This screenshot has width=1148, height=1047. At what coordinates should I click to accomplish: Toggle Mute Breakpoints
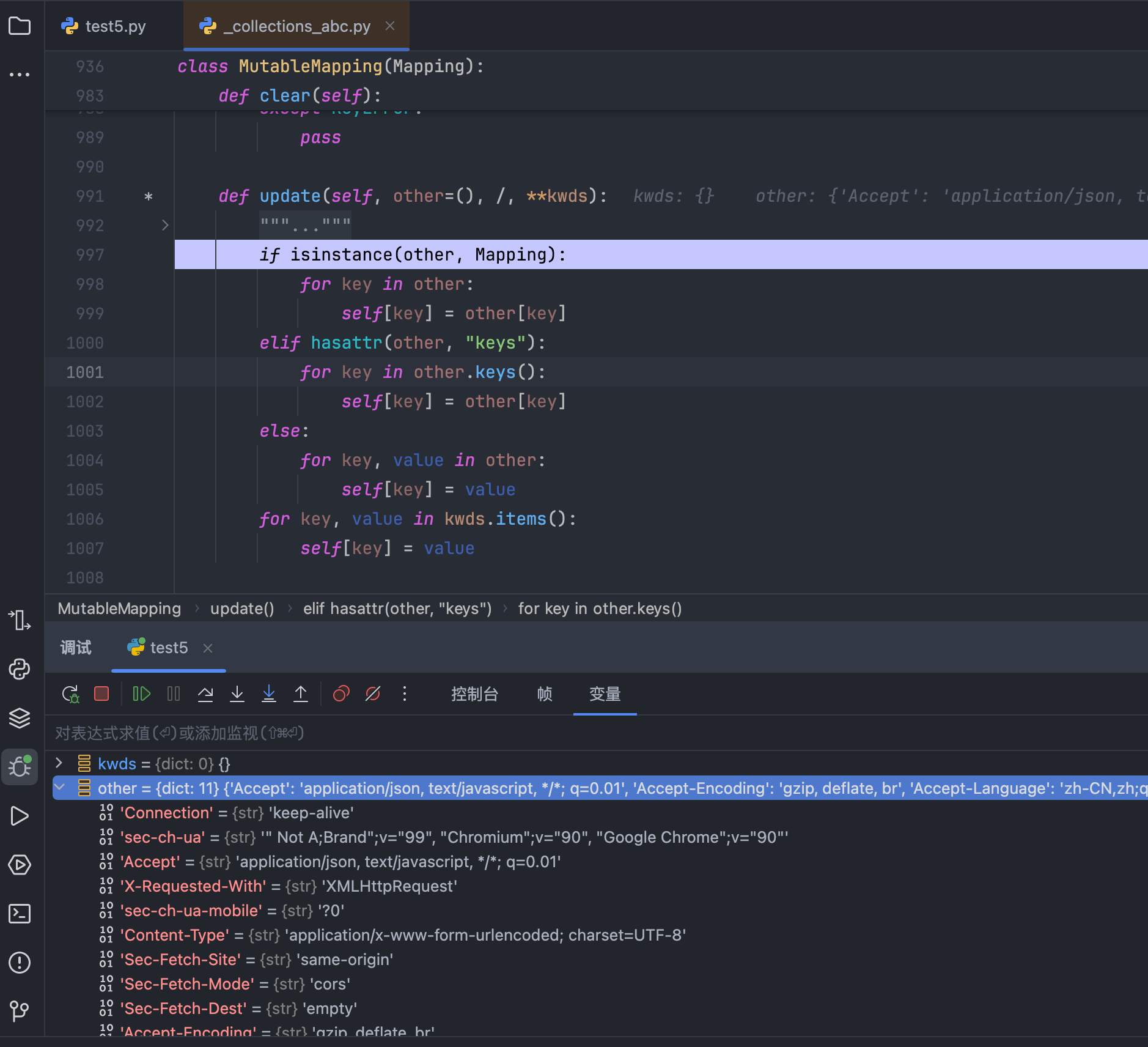click(373, 694)
